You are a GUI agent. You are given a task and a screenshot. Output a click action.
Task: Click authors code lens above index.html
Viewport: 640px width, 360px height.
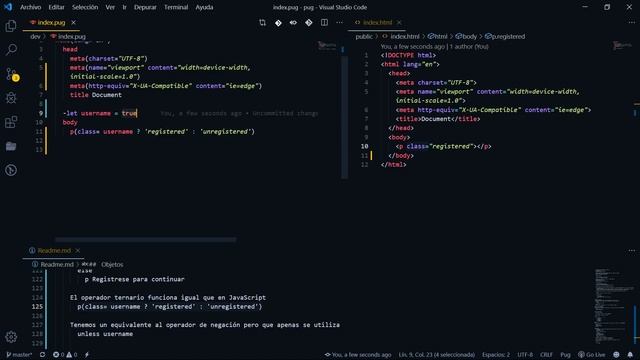pos(434,47)
